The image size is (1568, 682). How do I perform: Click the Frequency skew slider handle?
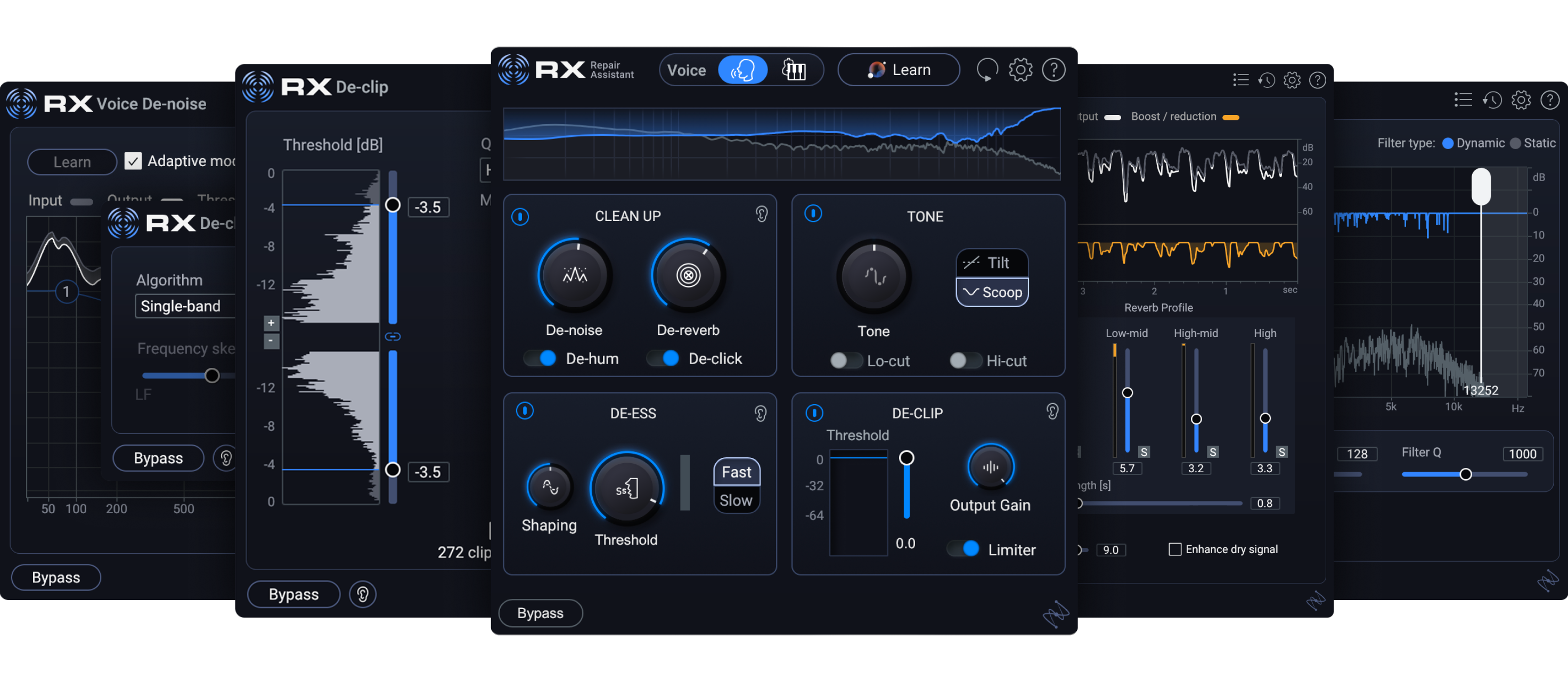click(212, 375)
